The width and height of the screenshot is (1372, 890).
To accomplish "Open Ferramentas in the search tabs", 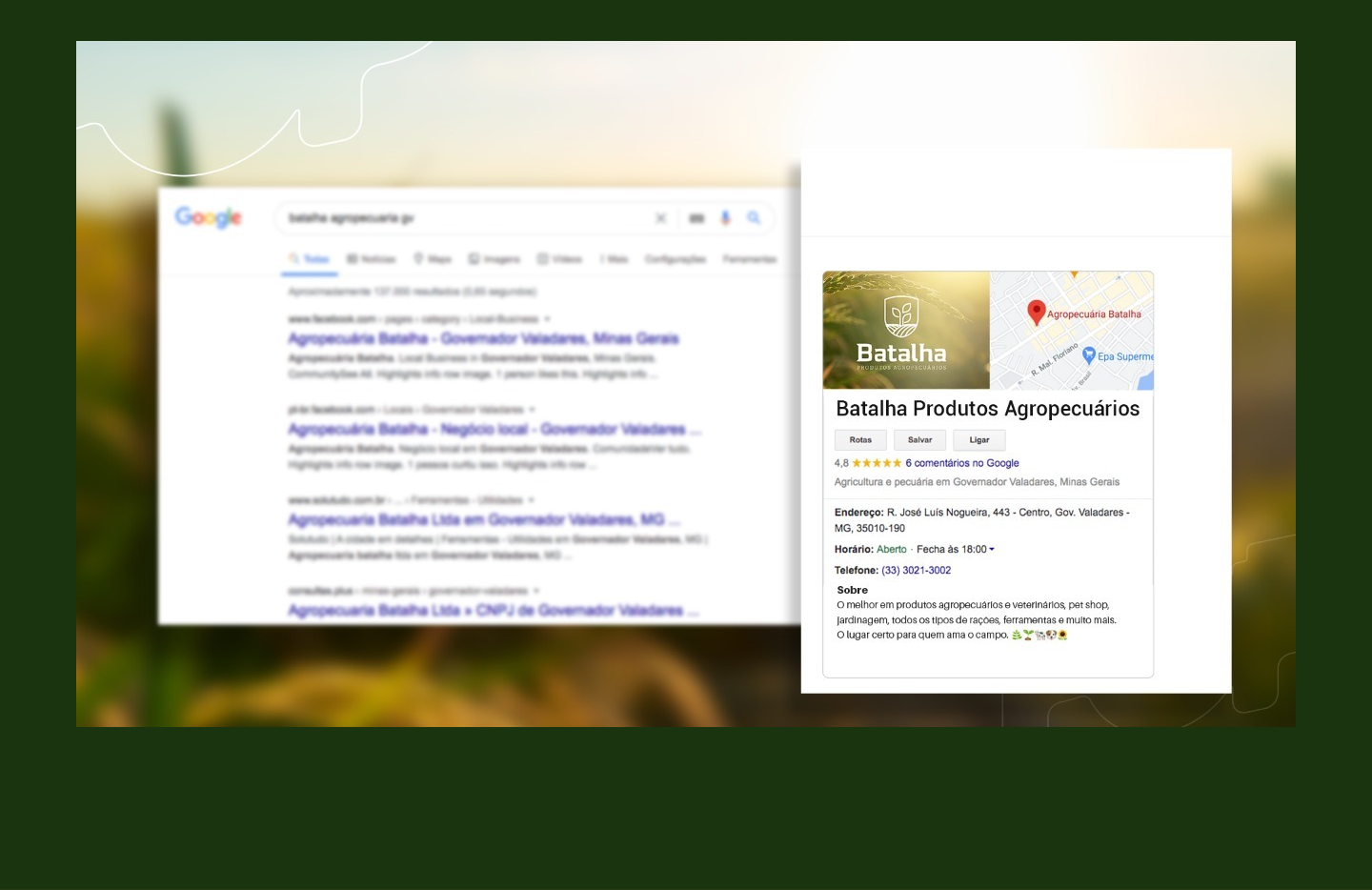I will click(750, 259).
